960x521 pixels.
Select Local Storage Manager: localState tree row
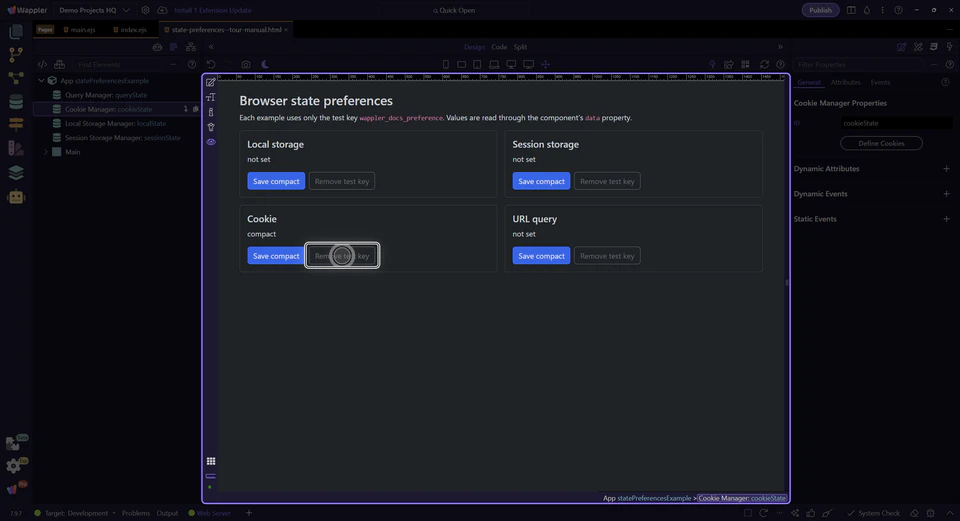click(116, 124)
